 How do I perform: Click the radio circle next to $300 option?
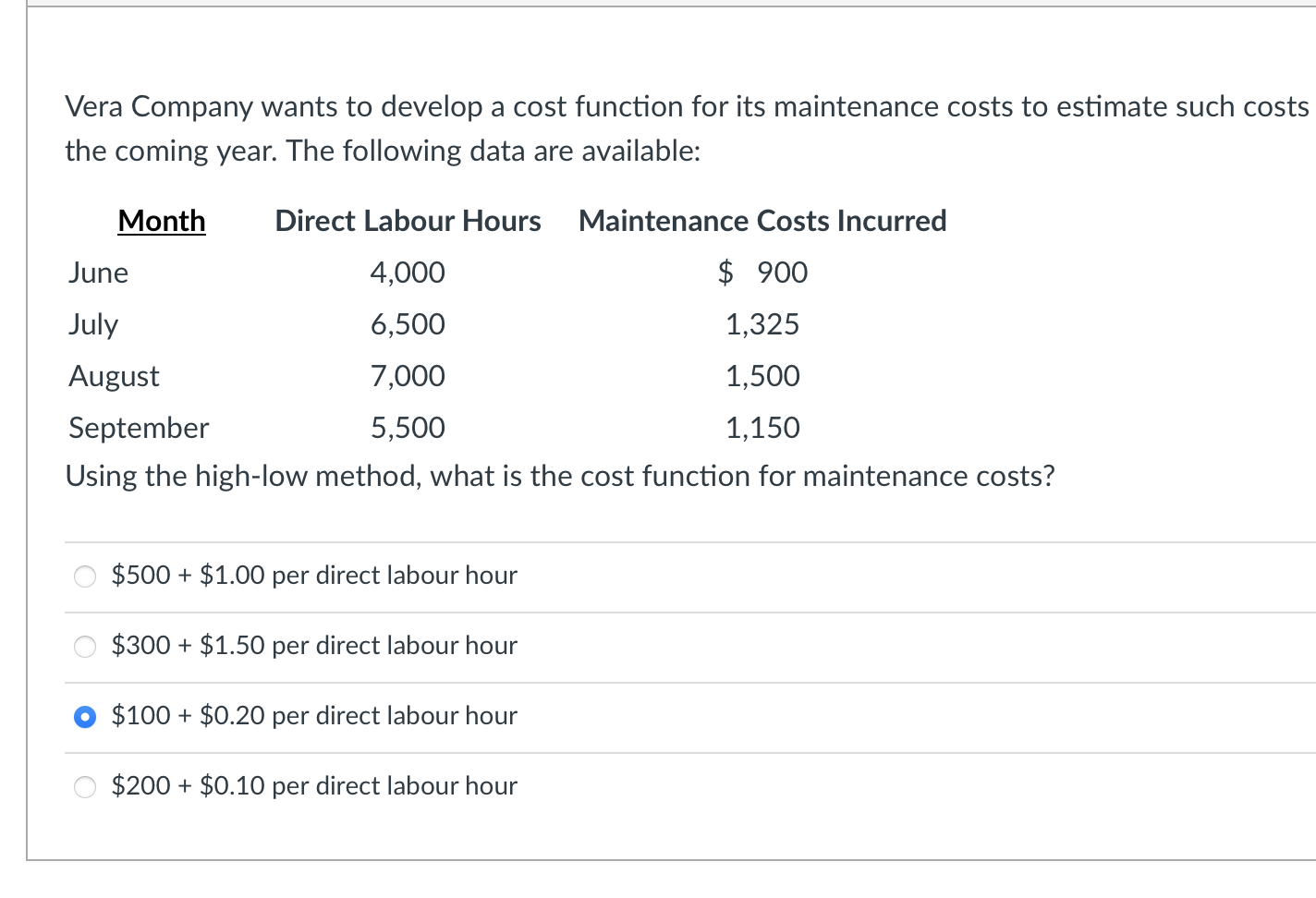85,646
